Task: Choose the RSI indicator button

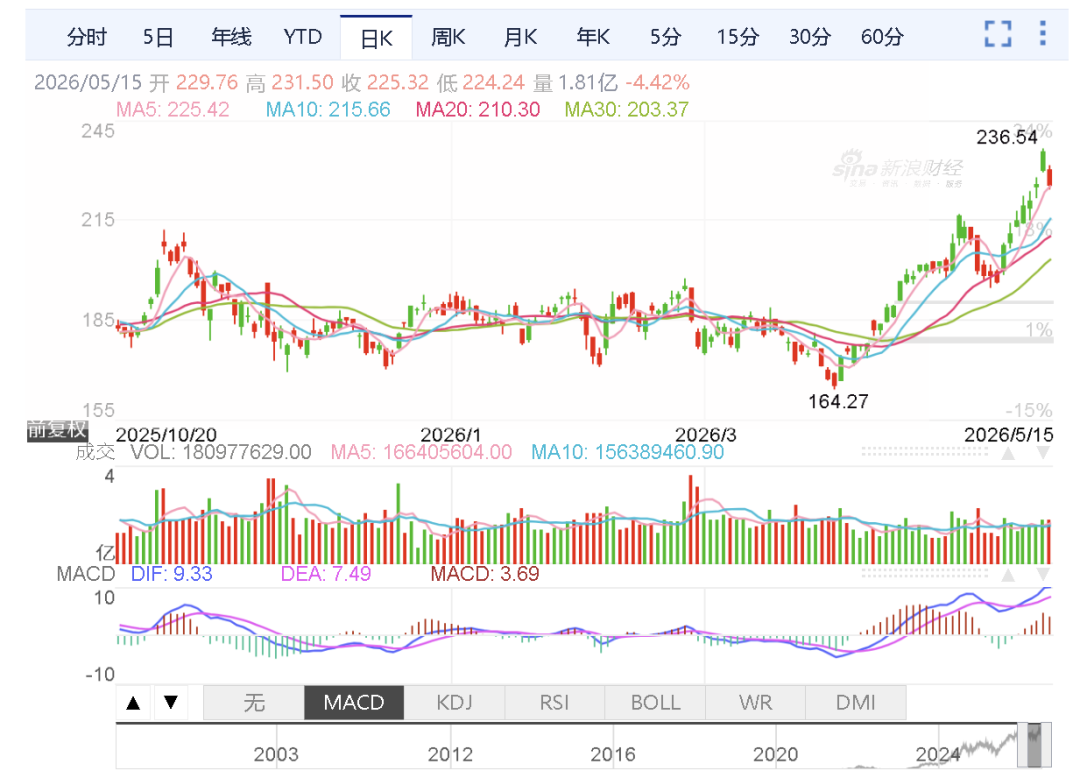Action: pyautogui.click(x=554, y=703)
